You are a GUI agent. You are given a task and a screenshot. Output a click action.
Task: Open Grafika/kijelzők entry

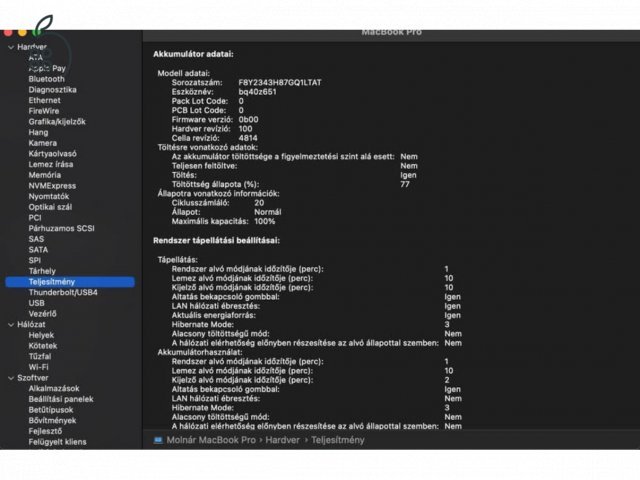[57, 121]
